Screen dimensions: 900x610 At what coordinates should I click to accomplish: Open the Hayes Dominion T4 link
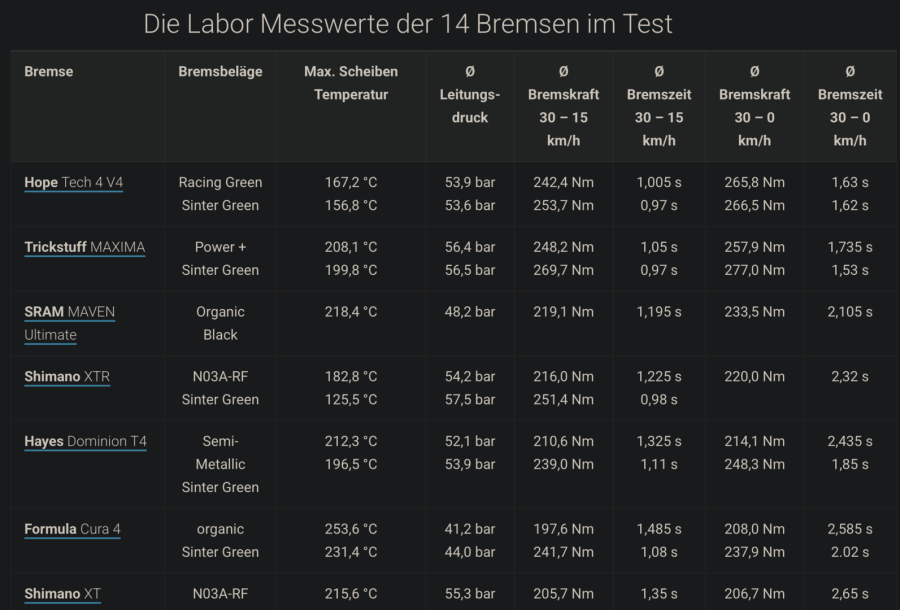85,441
